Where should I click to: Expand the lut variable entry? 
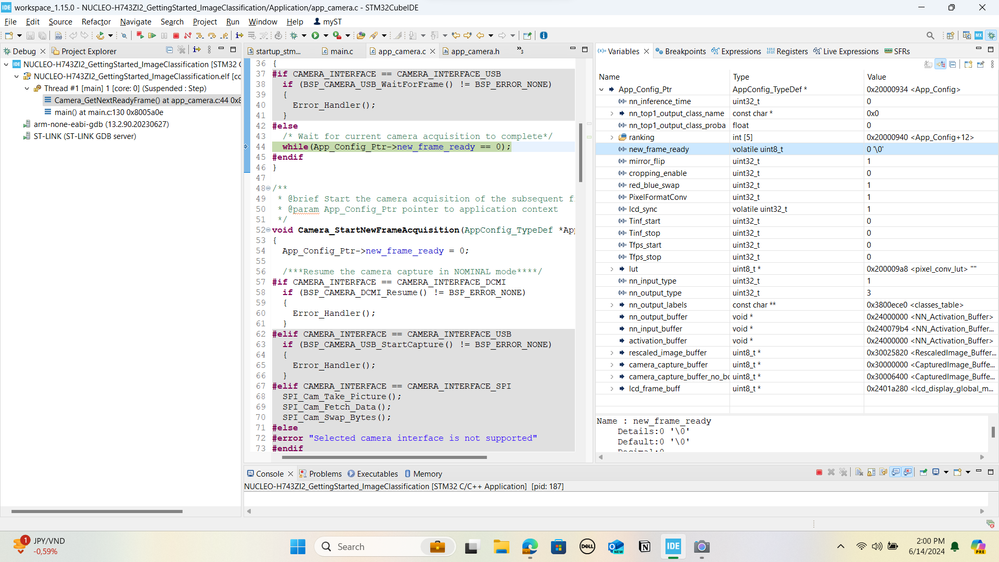point(612,269)
